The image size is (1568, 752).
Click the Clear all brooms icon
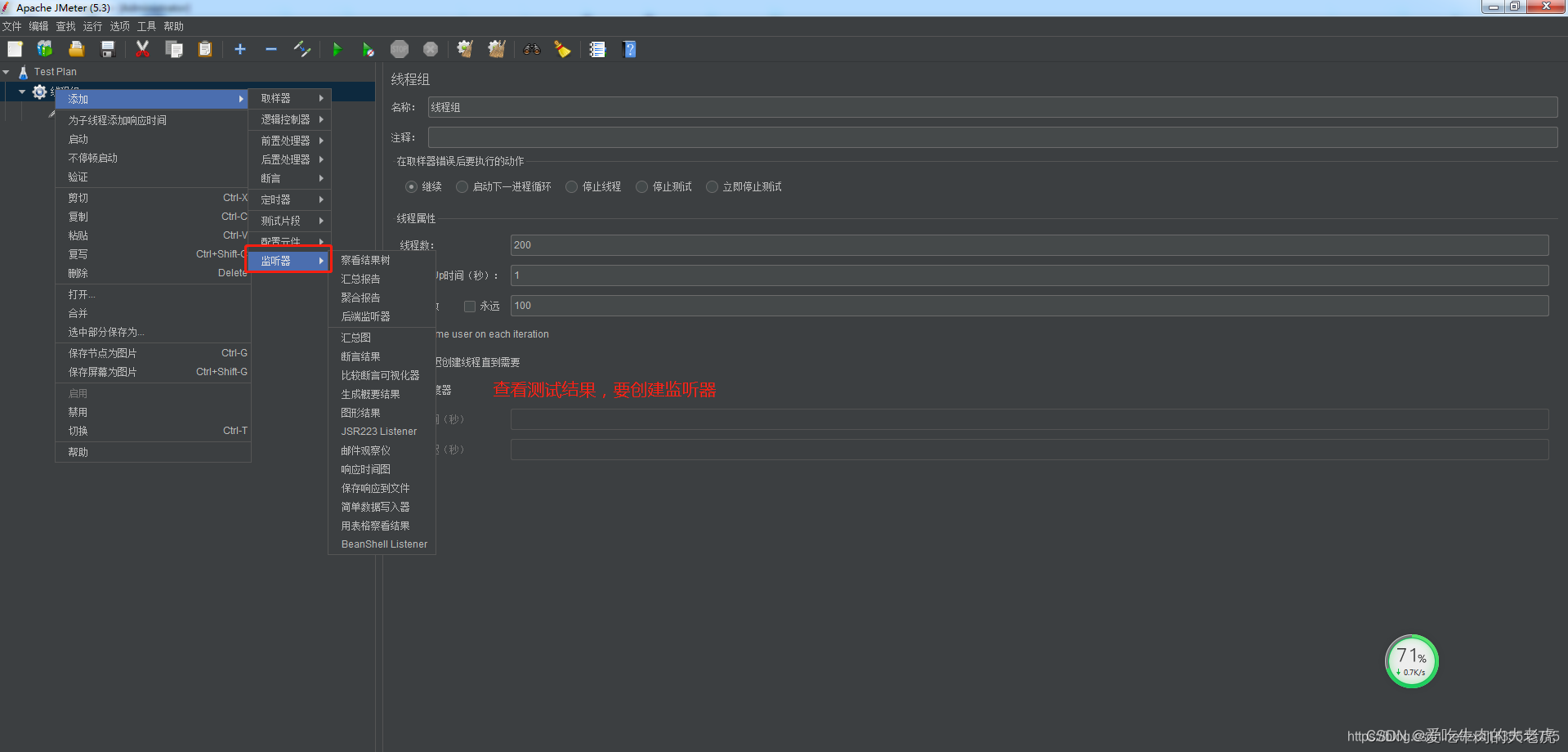click(497, 49)
